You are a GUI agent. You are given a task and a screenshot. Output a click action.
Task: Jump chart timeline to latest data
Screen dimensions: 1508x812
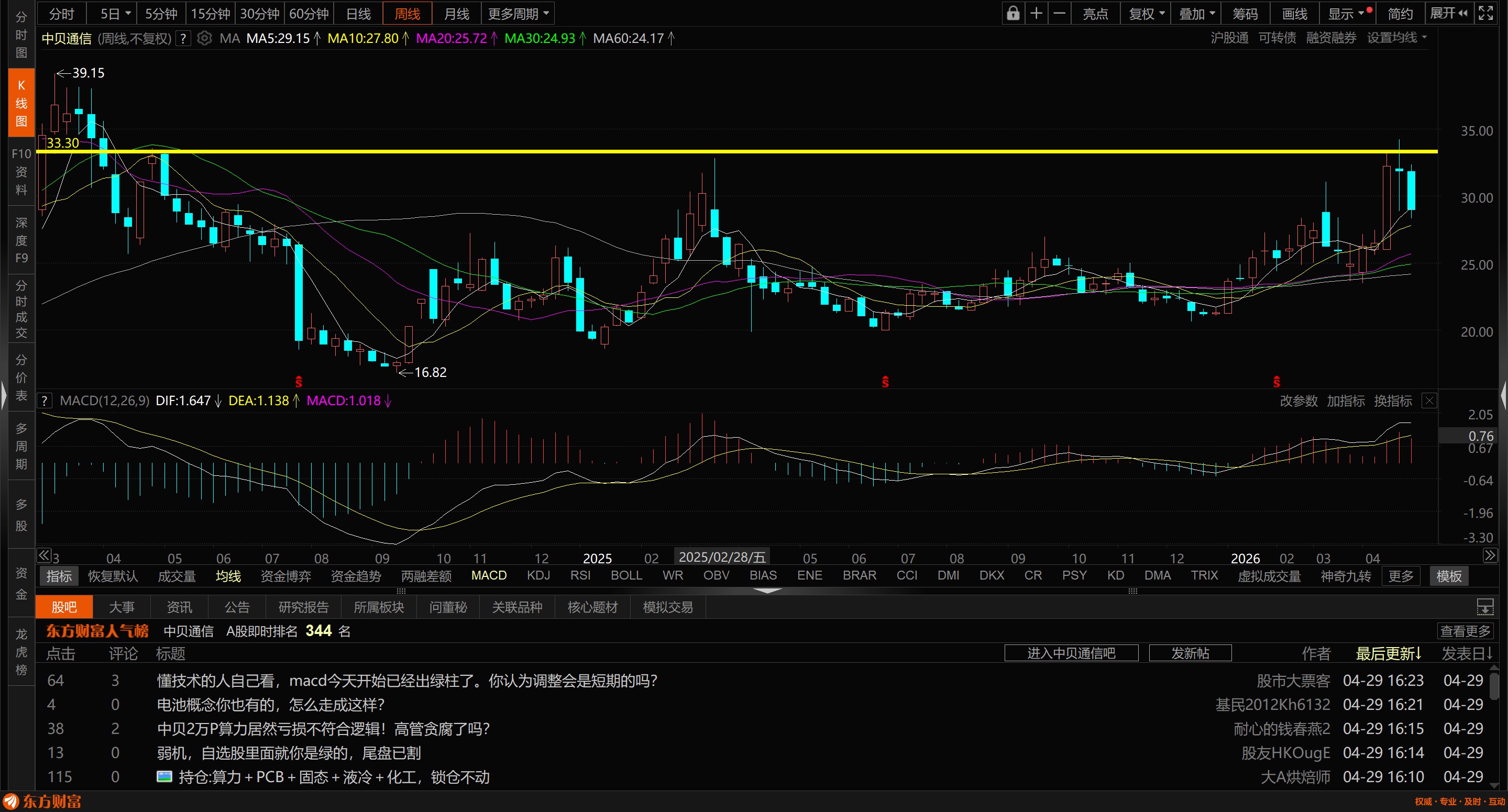[1490, 555]
